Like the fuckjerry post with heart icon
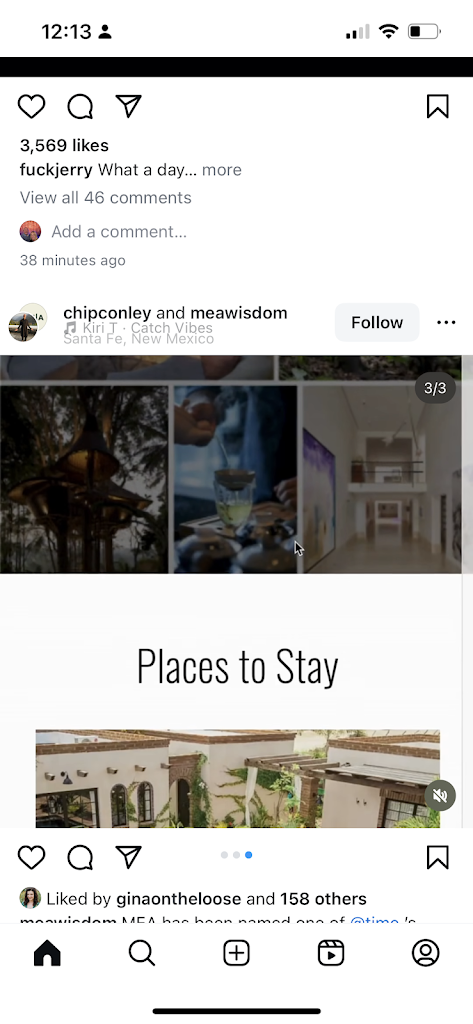 (x=31, y=106)
